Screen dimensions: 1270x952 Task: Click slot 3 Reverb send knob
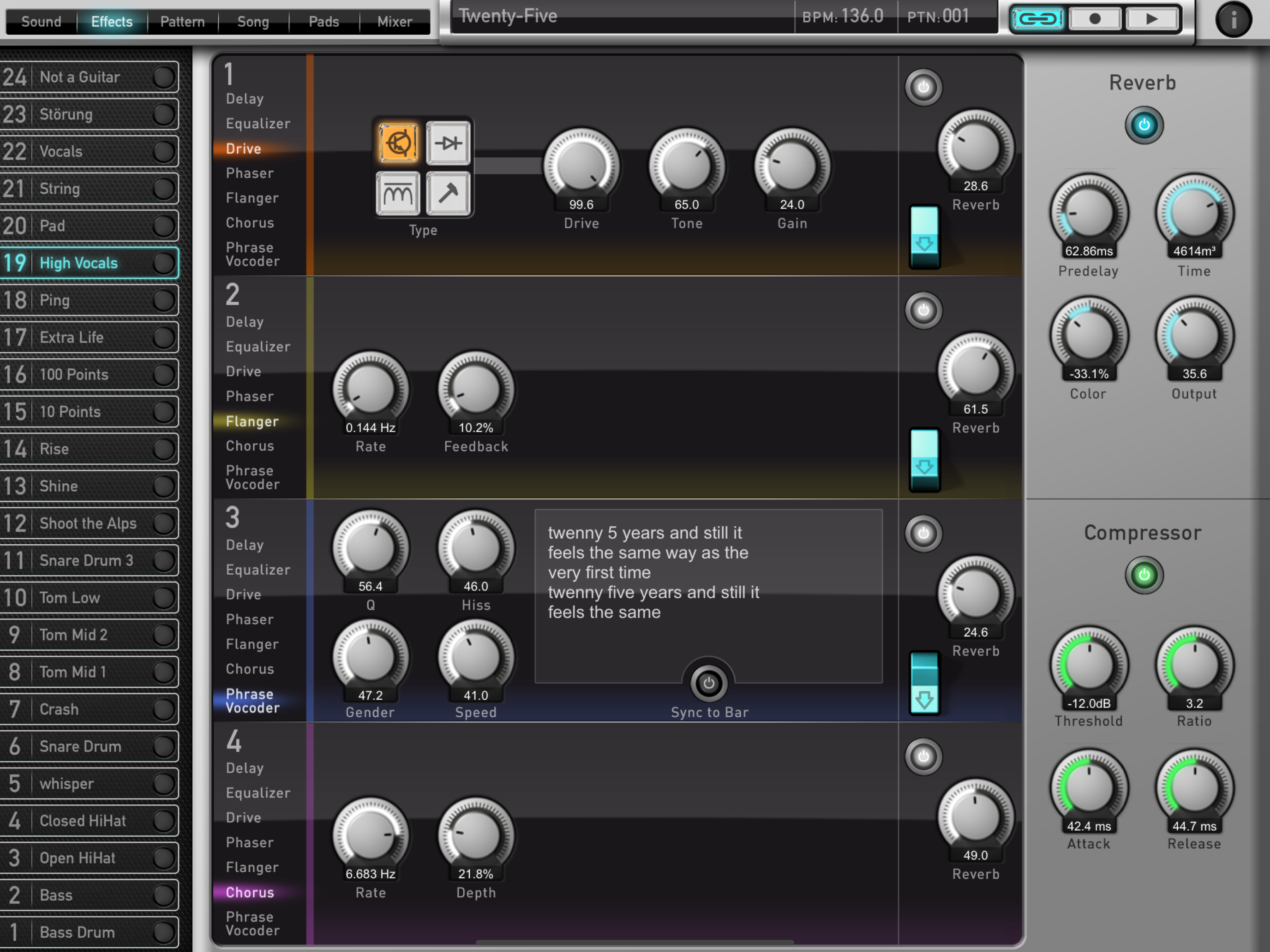tap(976, 593)
